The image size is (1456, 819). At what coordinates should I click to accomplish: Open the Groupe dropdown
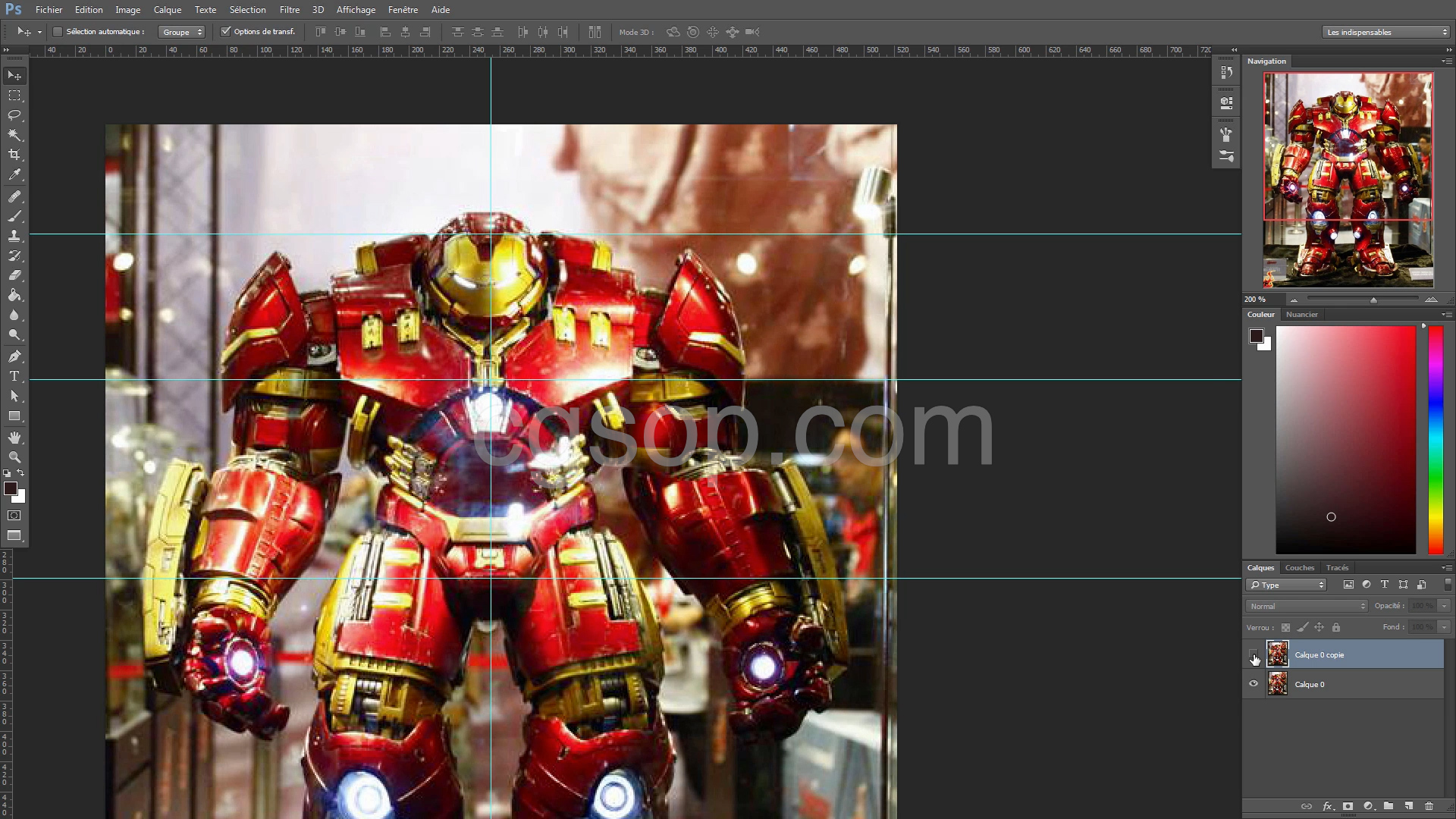[181, 32]
